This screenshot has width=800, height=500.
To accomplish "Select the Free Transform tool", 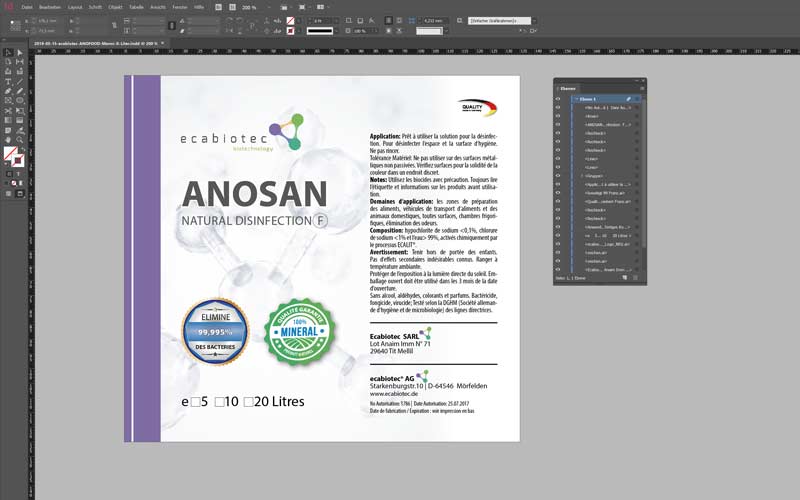I will (x=19, y=110).
